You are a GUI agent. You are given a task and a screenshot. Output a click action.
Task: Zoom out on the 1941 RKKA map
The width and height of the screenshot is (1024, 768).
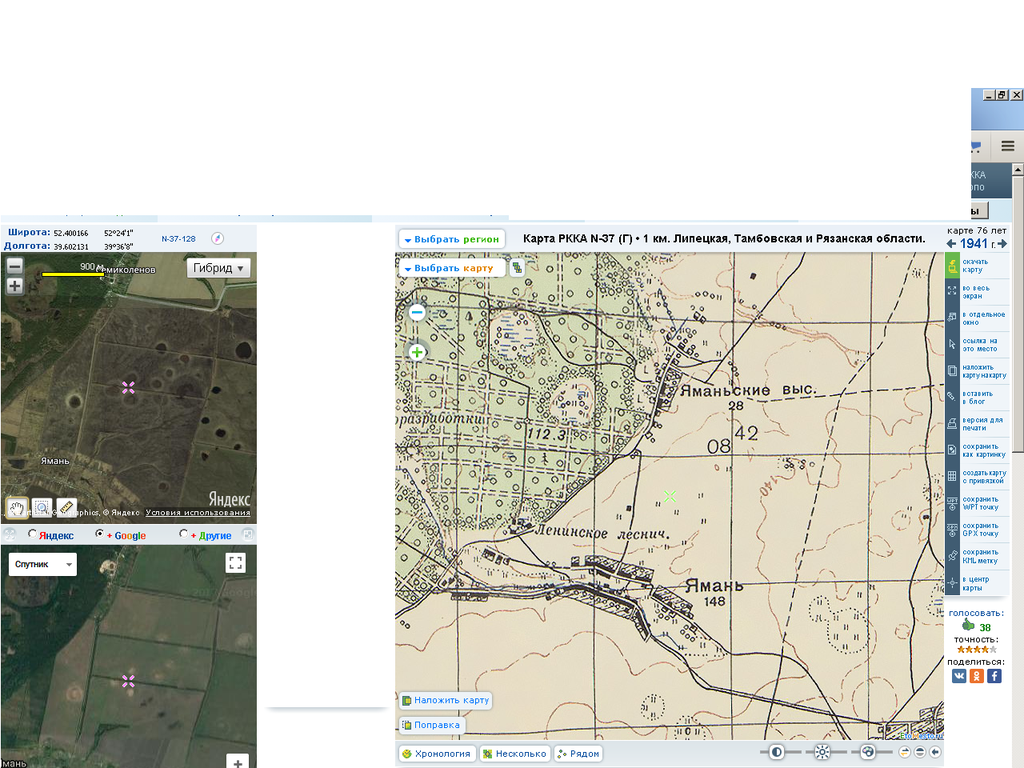pyautogui.click(x=417, y=313)
